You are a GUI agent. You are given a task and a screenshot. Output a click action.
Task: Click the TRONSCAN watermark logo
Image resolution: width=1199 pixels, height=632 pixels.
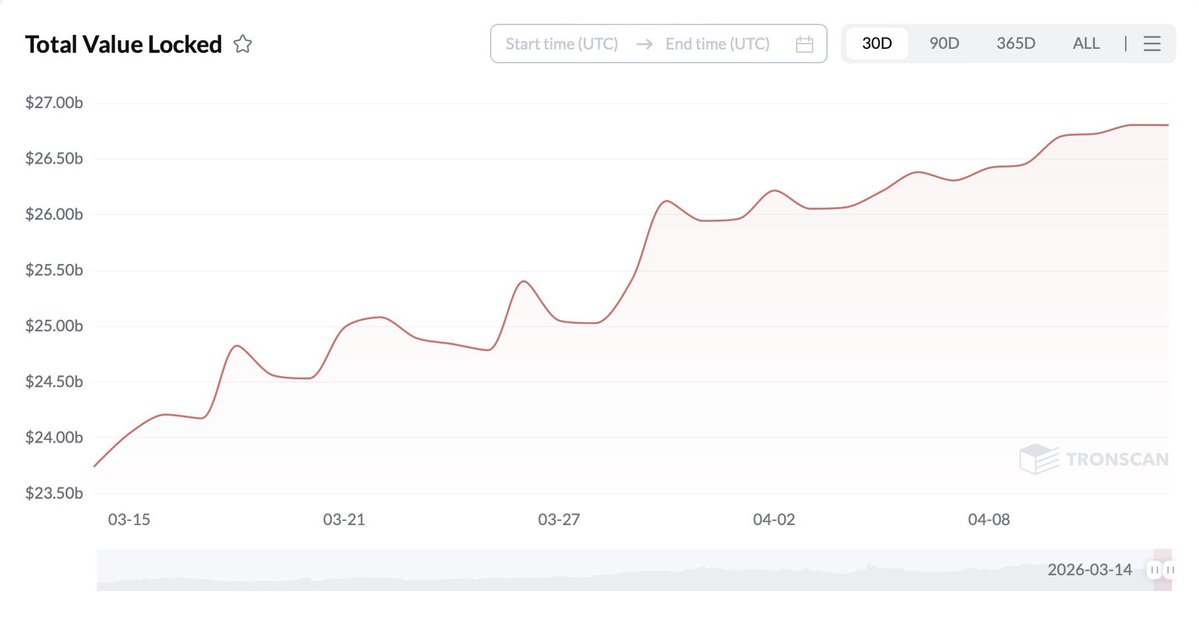[1094, 459]
